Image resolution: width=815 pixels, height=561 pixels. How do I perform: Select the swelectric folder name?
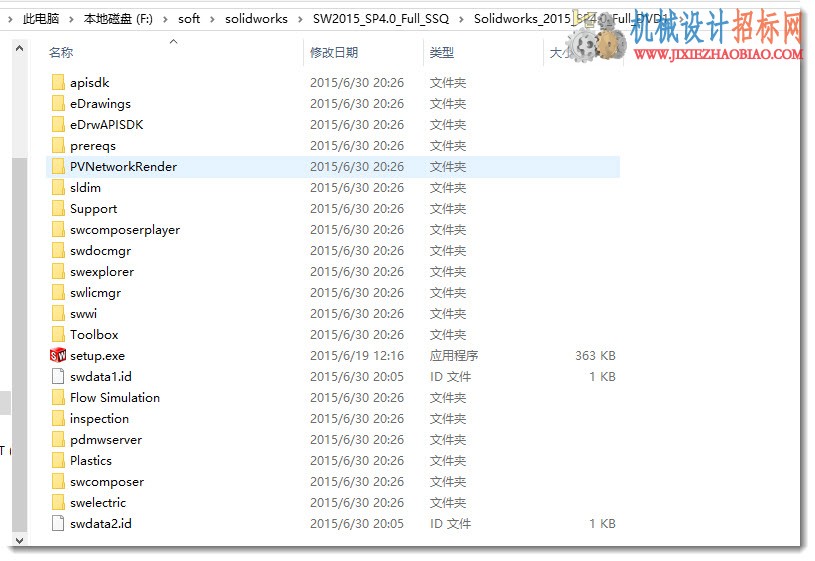tap(98, 503)
